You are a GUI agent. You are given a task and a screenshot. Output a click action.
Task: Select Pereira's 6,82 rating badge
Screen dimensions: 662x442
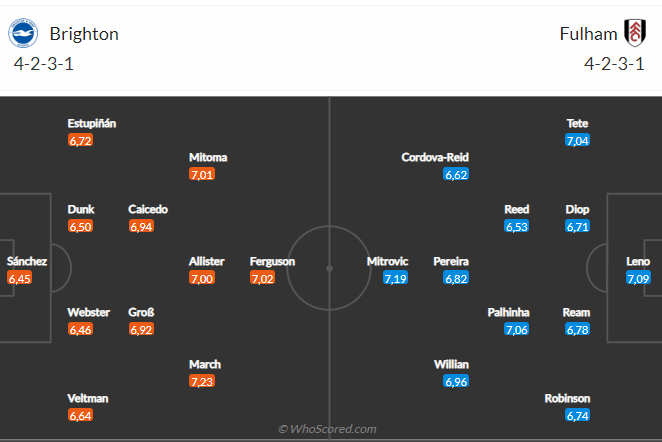pyautogui.click(x=456, y=278)
